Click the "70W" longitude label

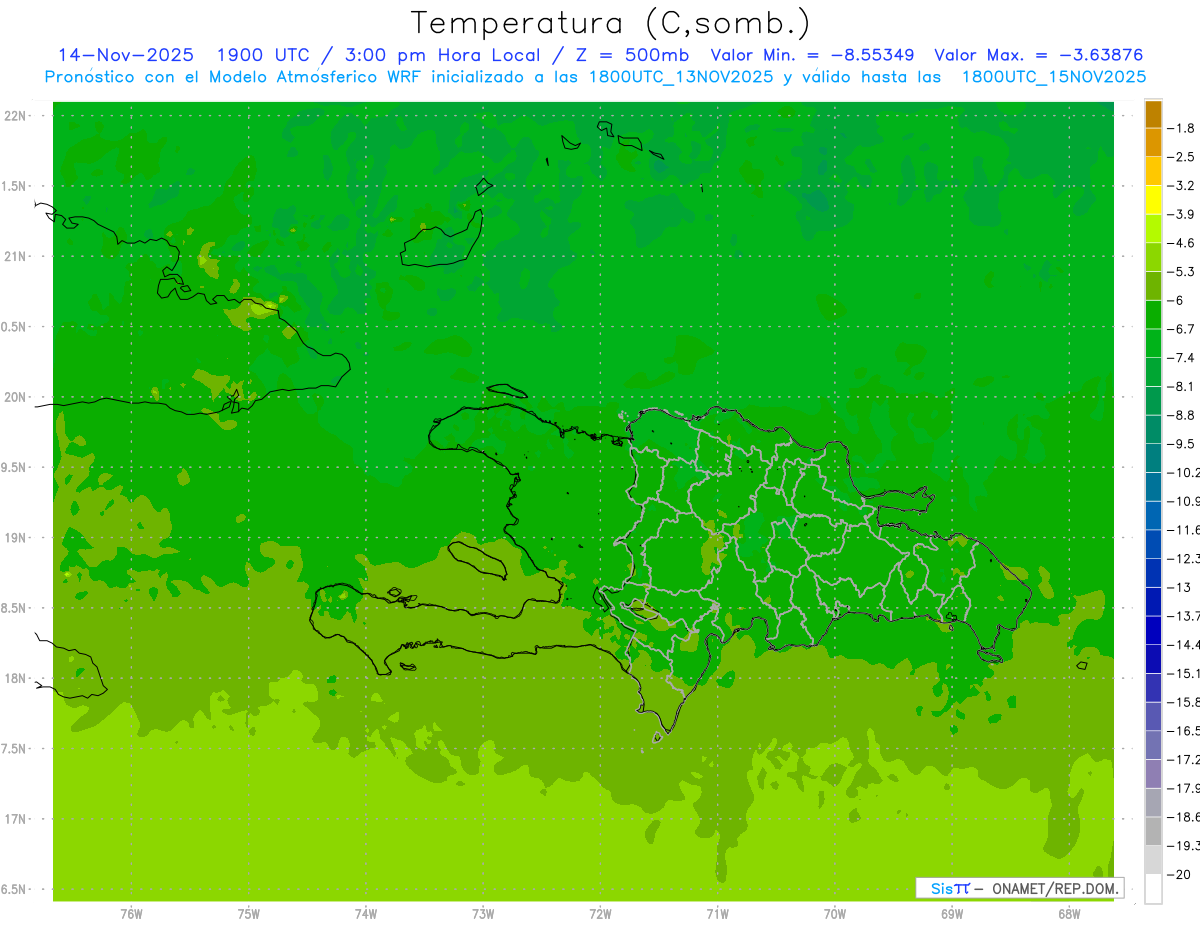(835, 913)
